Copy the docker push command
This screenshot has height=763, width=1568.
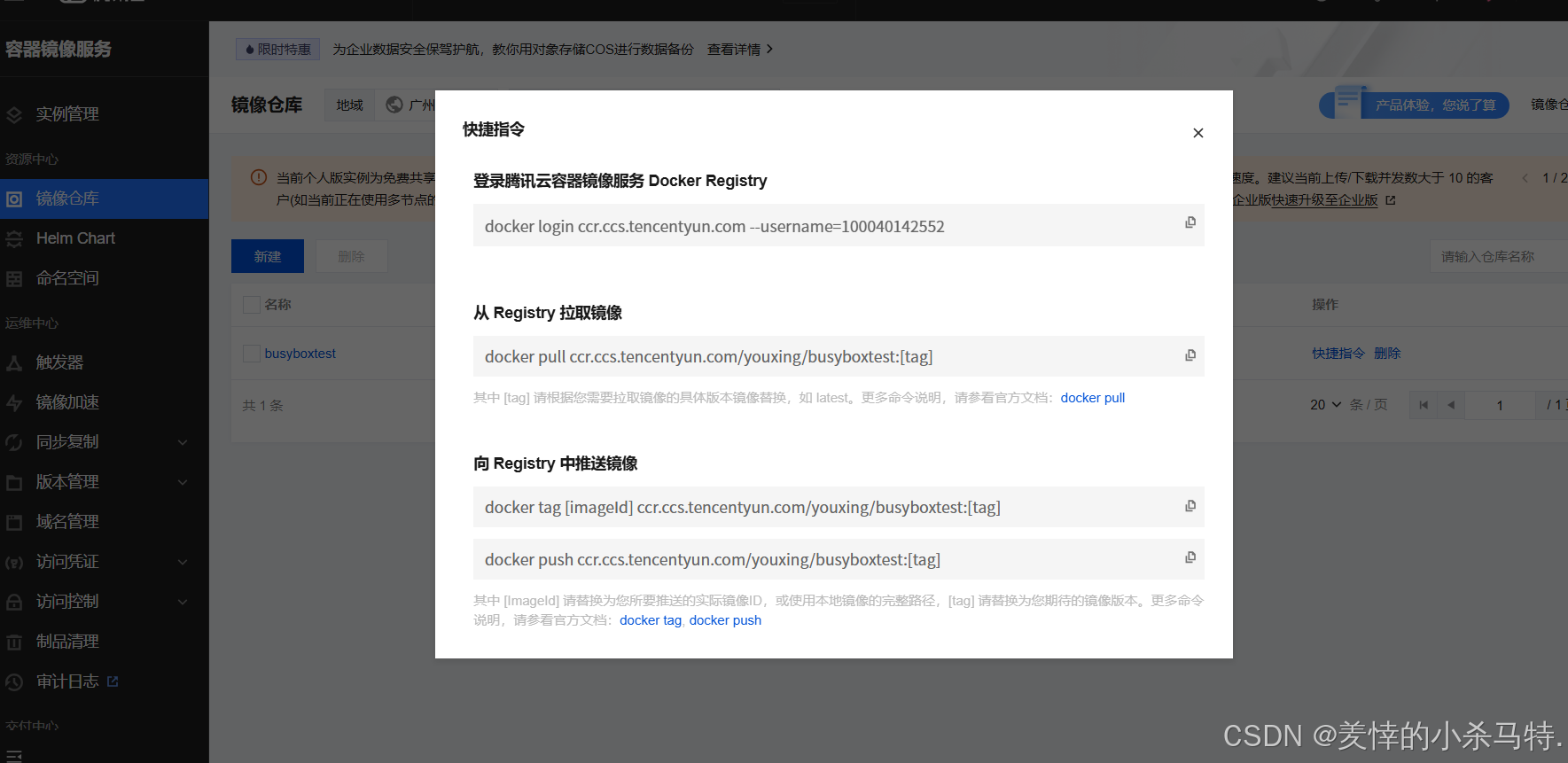(1190, 557)
